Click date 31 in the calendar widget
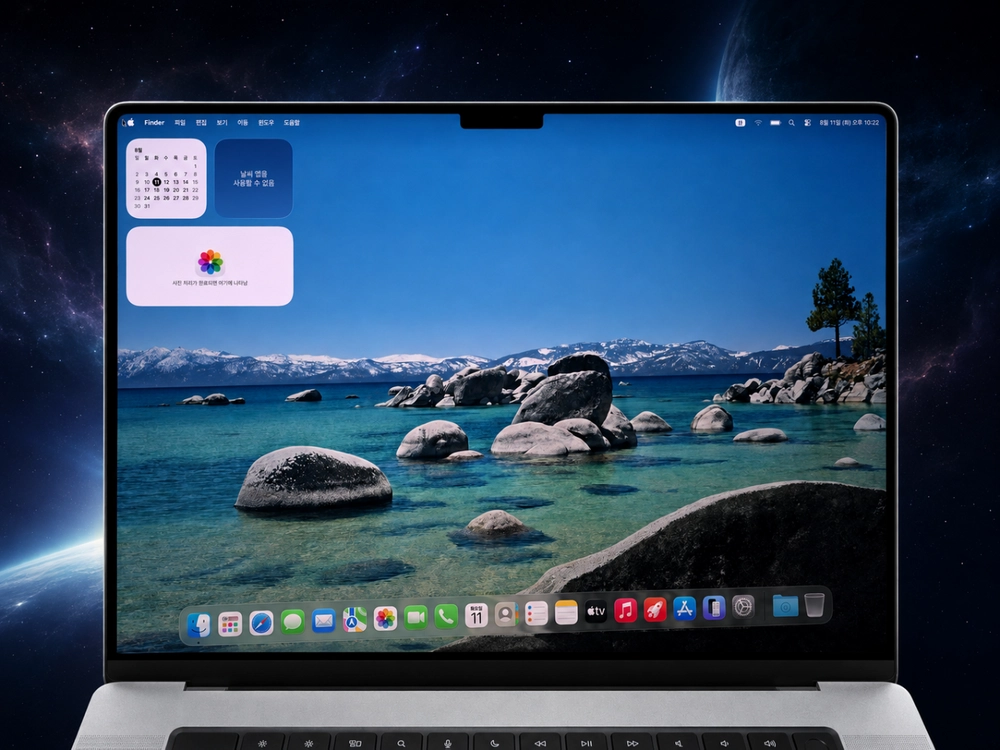The image size is (1000, 750). point(147,207)
